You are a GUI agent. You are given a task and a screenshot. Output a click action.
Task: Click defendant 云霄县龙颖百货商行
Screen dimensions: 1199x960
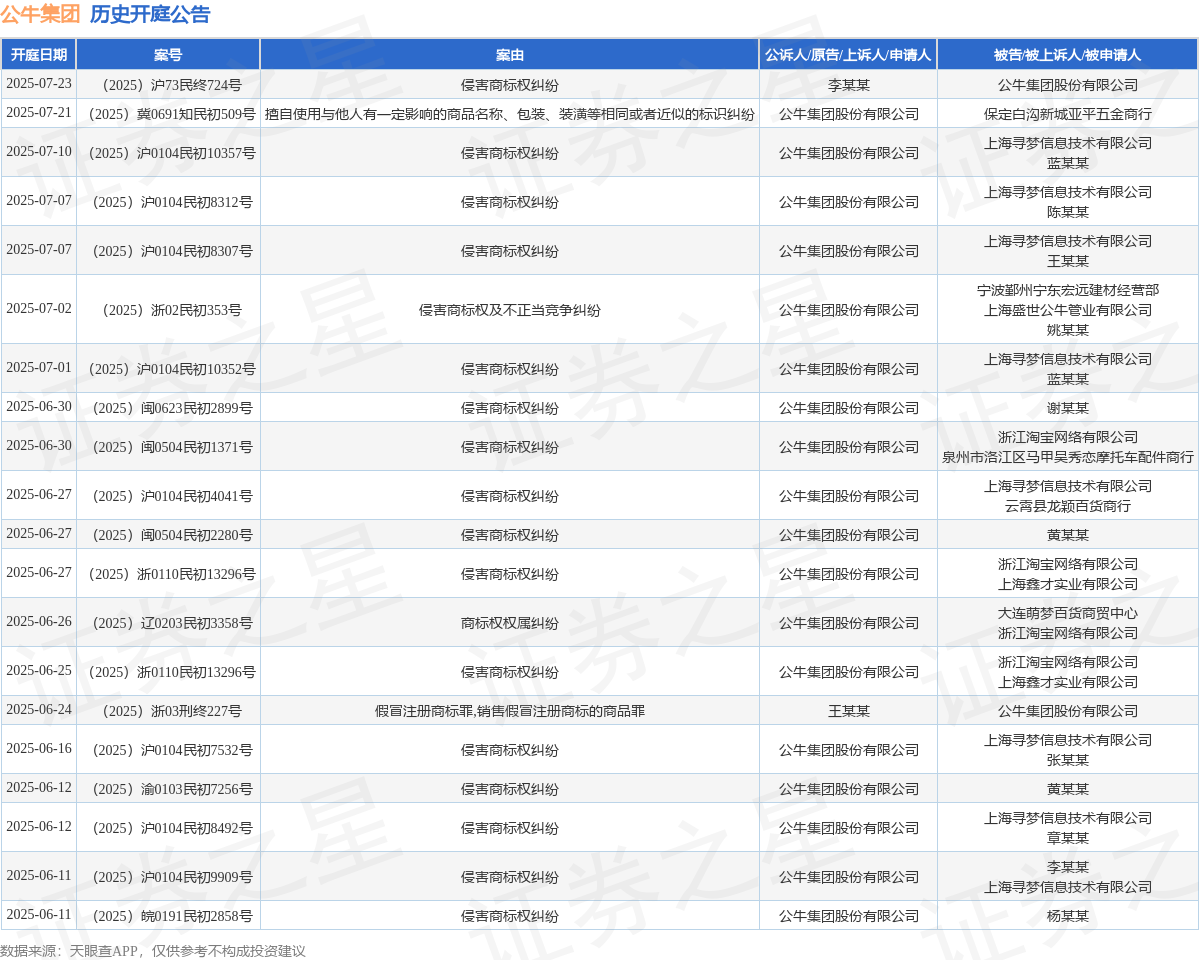pyautogui.click(x=1067, y=506)
